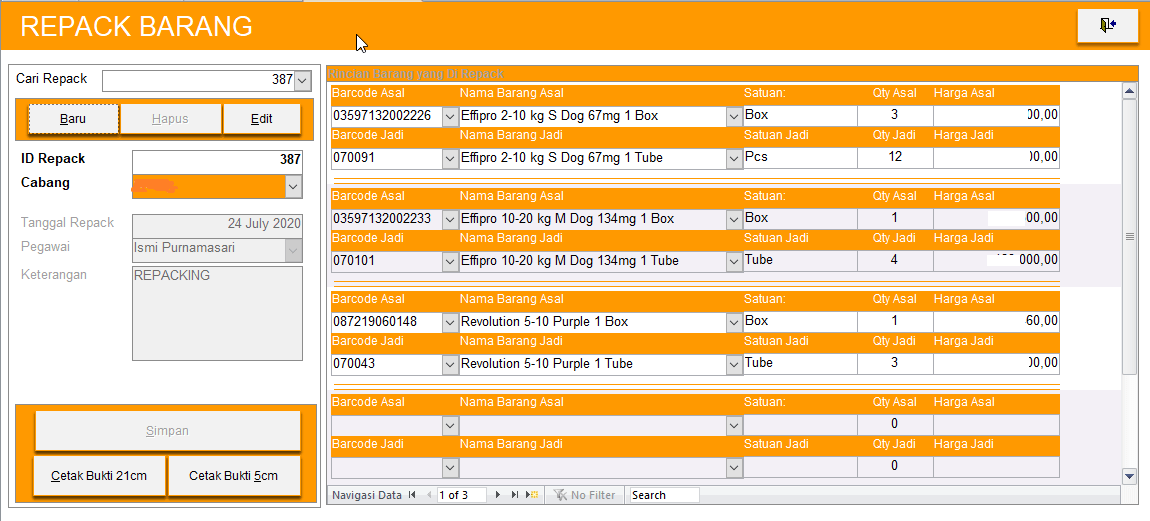Go to previous record in navigation bar
The height and width of the screenshot is (521, 1150).
tap(429, 495)
